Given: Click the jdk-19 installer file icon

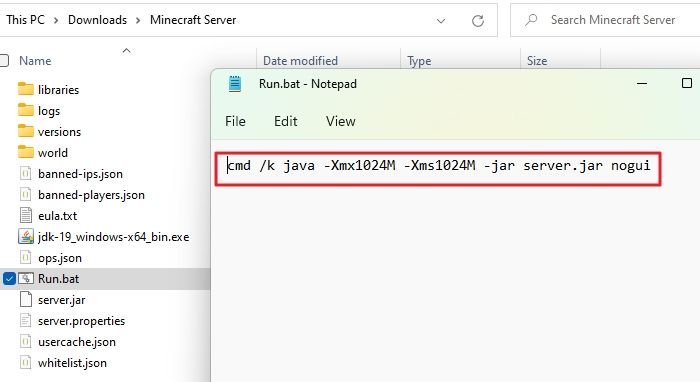Looking at the screenshot, I should [25, 236].
